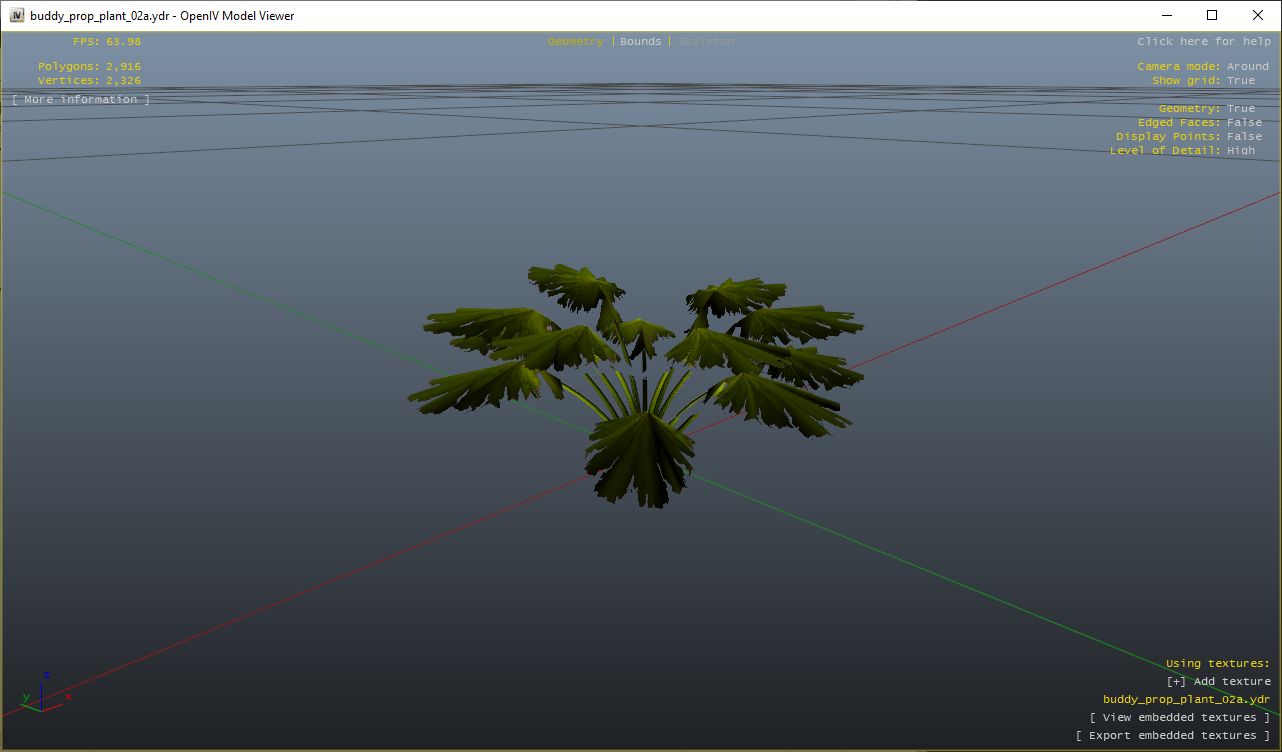Select buddy_prop_plant_02a.ydr texture source
Screen dimensions: 1282x752
click(x=1186, y=700)
